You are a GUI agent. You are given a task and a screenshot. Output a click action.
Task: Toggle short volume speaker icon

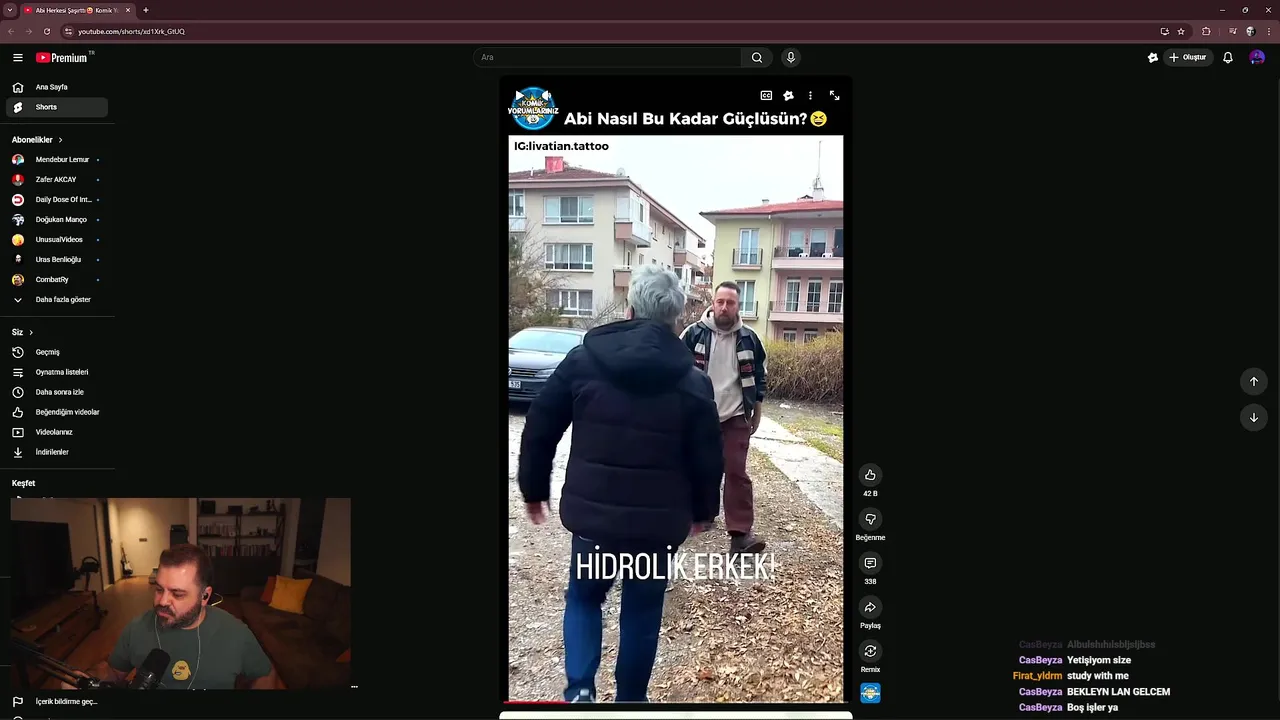point(546,96)
